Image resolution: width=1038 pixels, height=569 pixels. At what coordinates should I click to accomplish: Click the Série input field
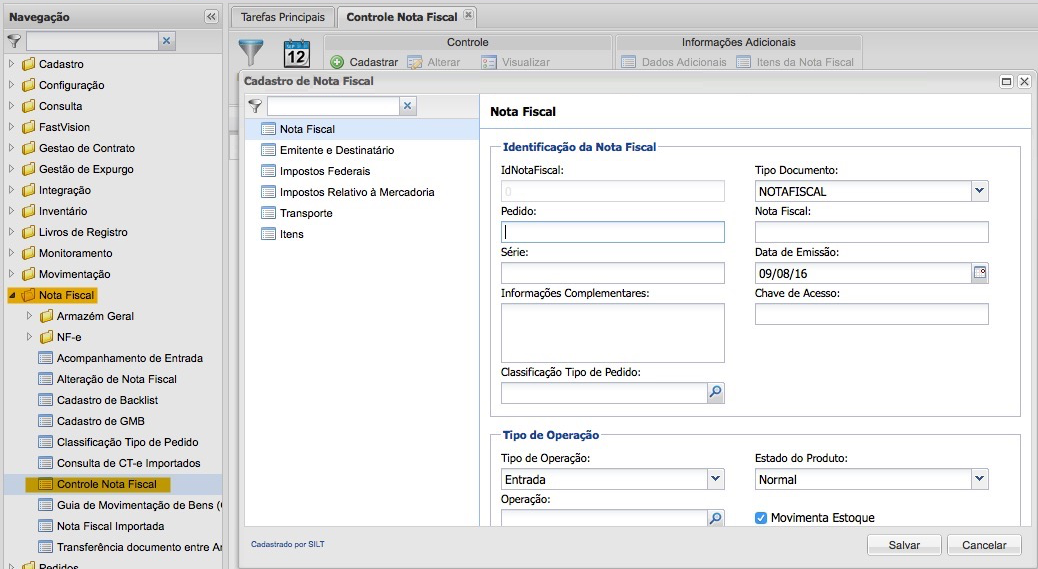[x=612, y=273]
